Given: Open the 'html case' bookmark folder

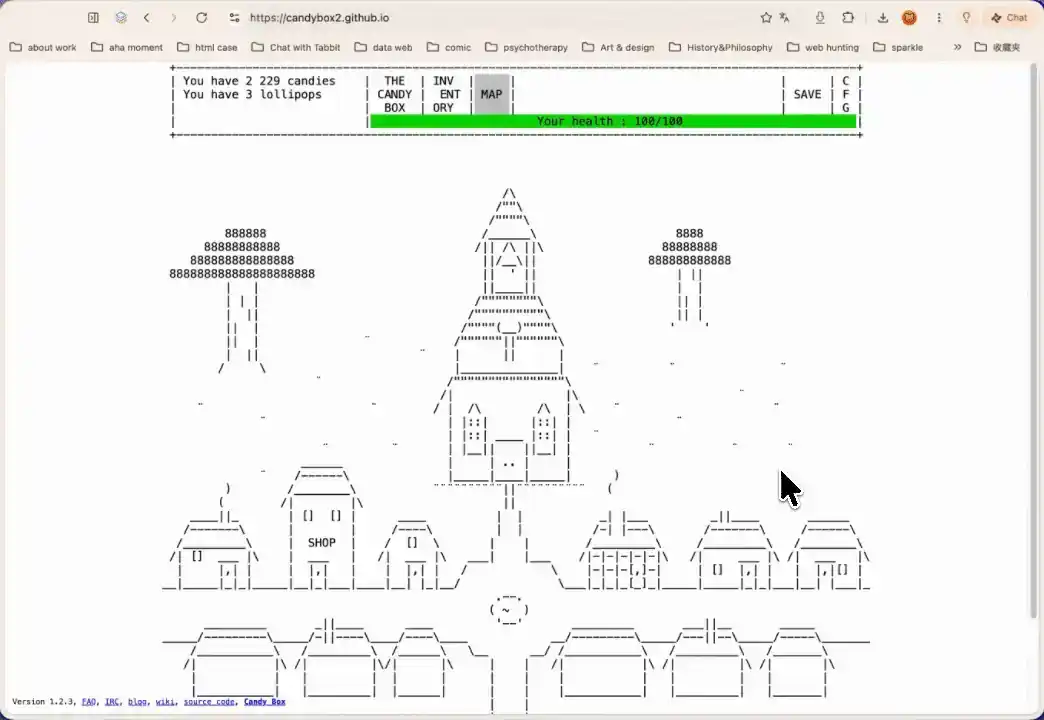Looking at the screenshot, I should pyautogui.click(x=207, y=47).
